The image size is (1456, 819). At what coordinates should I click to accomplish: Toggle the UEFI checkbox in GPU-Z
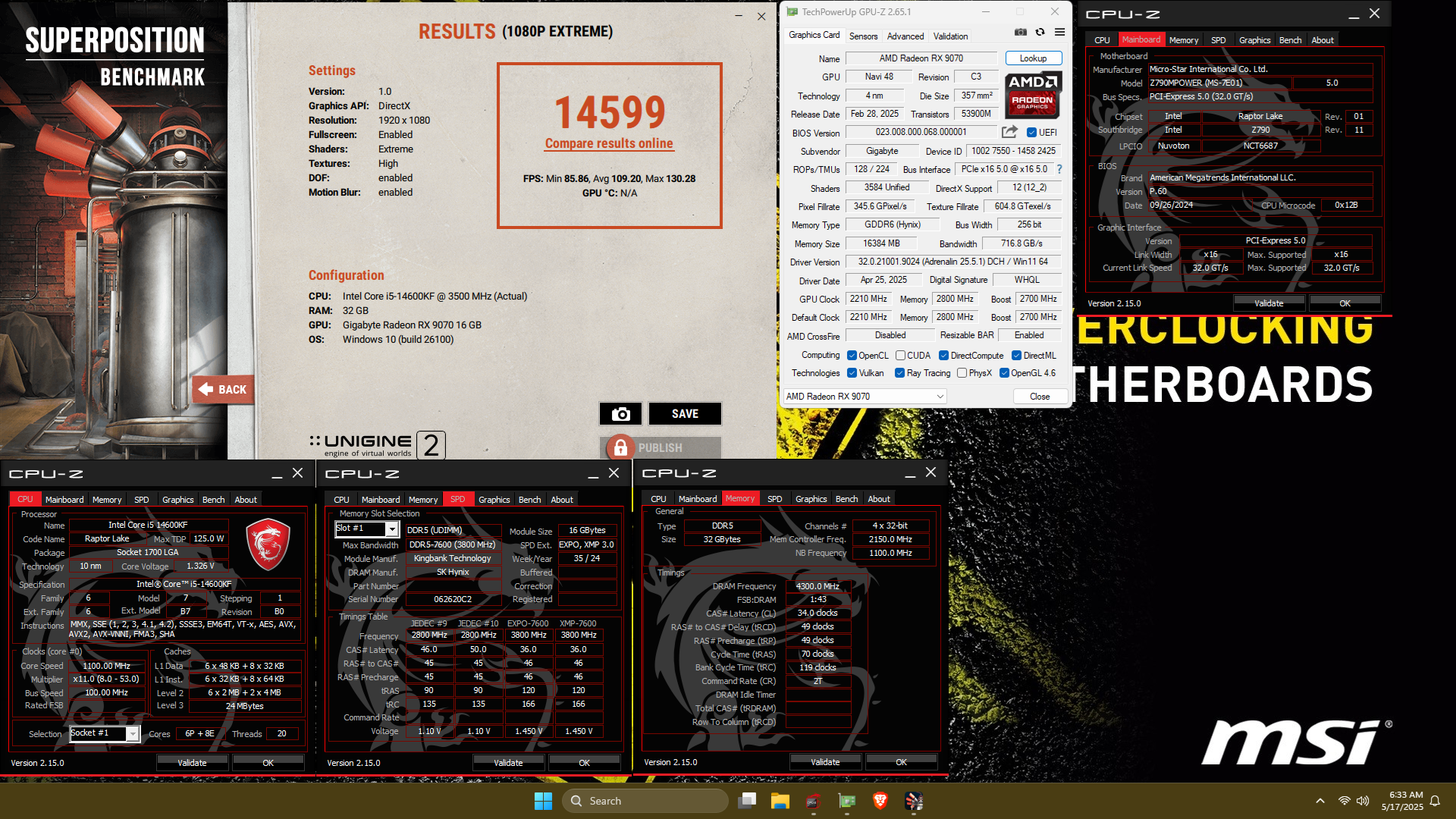pyautogui.click(x=1031, y=133)
